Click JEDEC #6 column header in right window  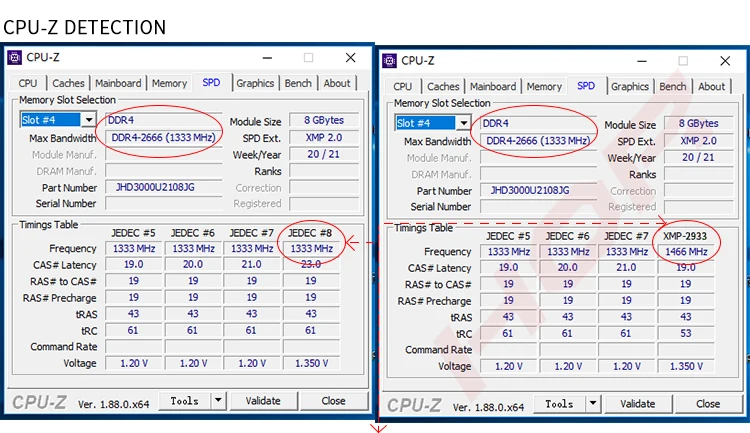(x=568, y=236)
